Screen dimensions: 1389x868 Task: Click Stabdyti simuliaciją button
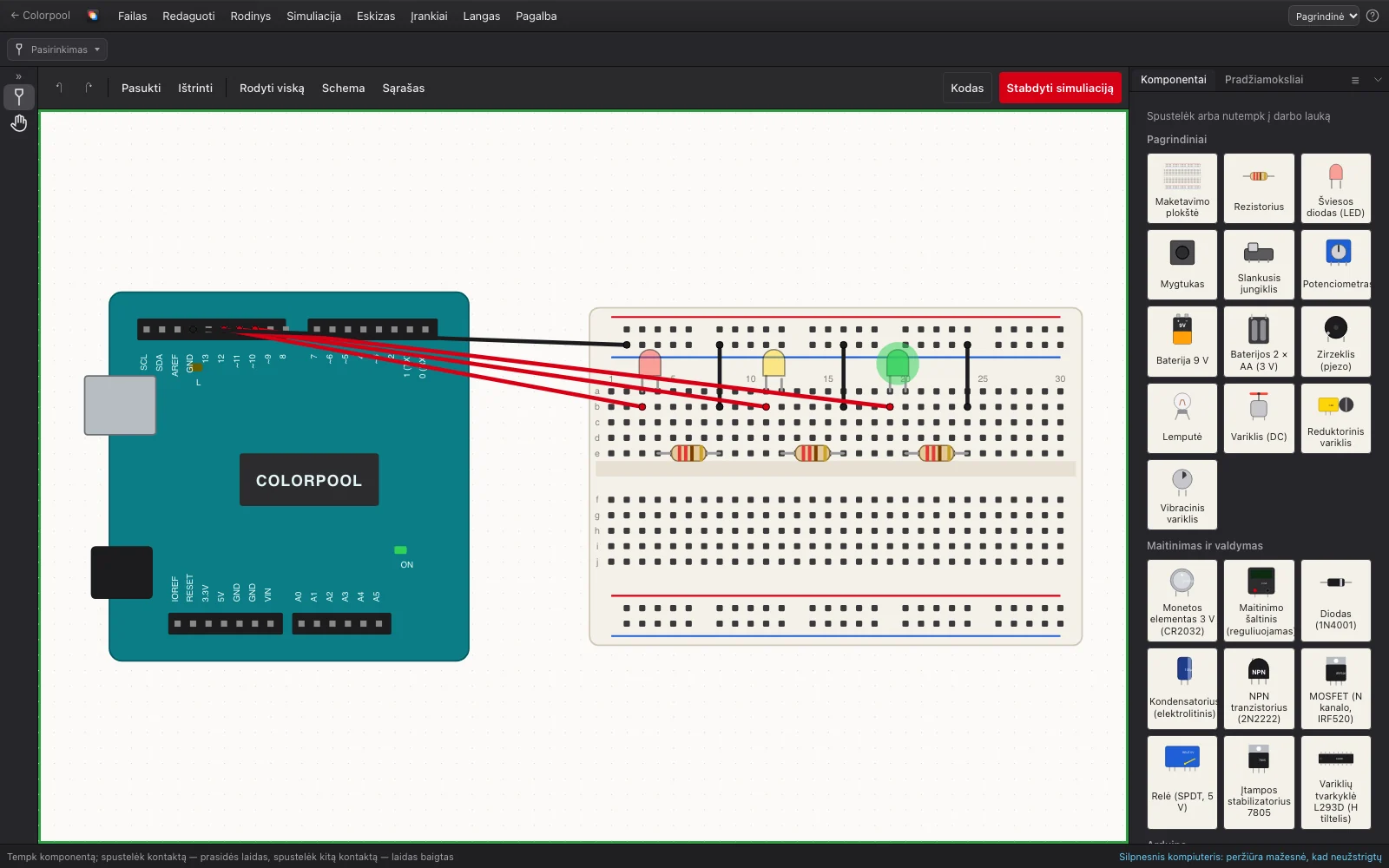1060,88
